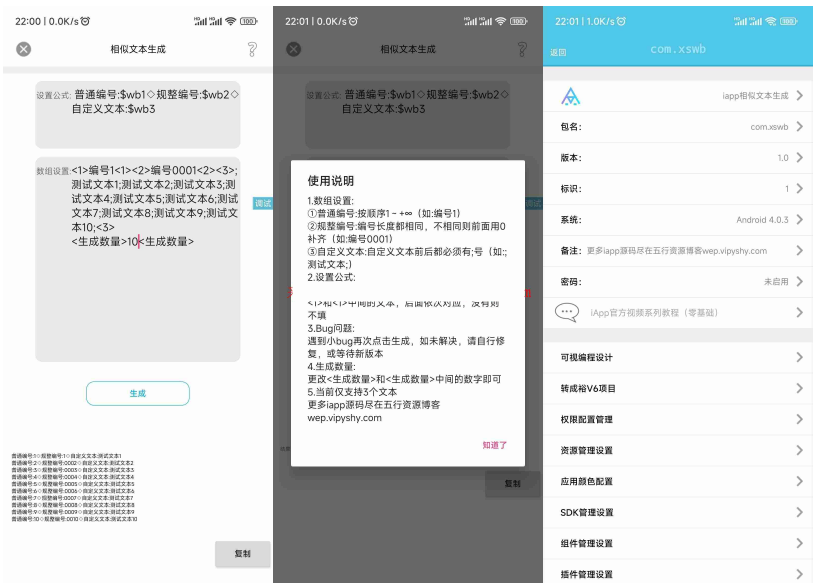This screenshot has height=583, width=821.
Task: Tap 返回 to go back
Action: click(x=558, y=53)
